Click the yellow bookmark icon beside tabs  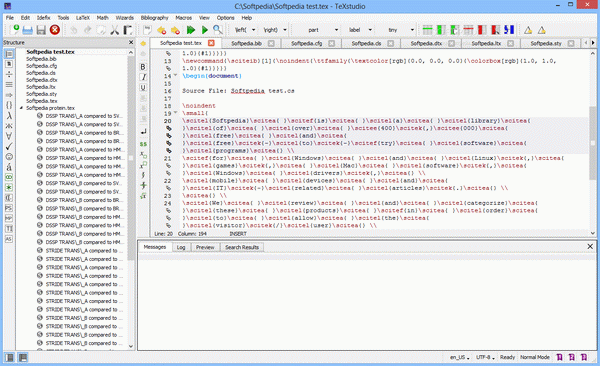tap(143, 43)
